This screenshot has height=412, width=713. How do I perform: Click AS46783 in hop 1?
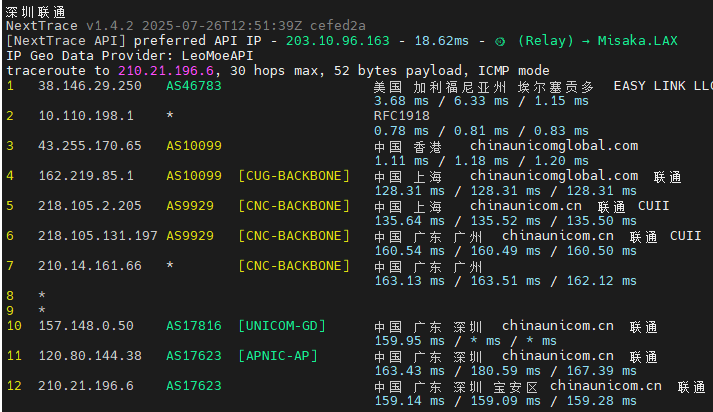click(x=194, y=86)
